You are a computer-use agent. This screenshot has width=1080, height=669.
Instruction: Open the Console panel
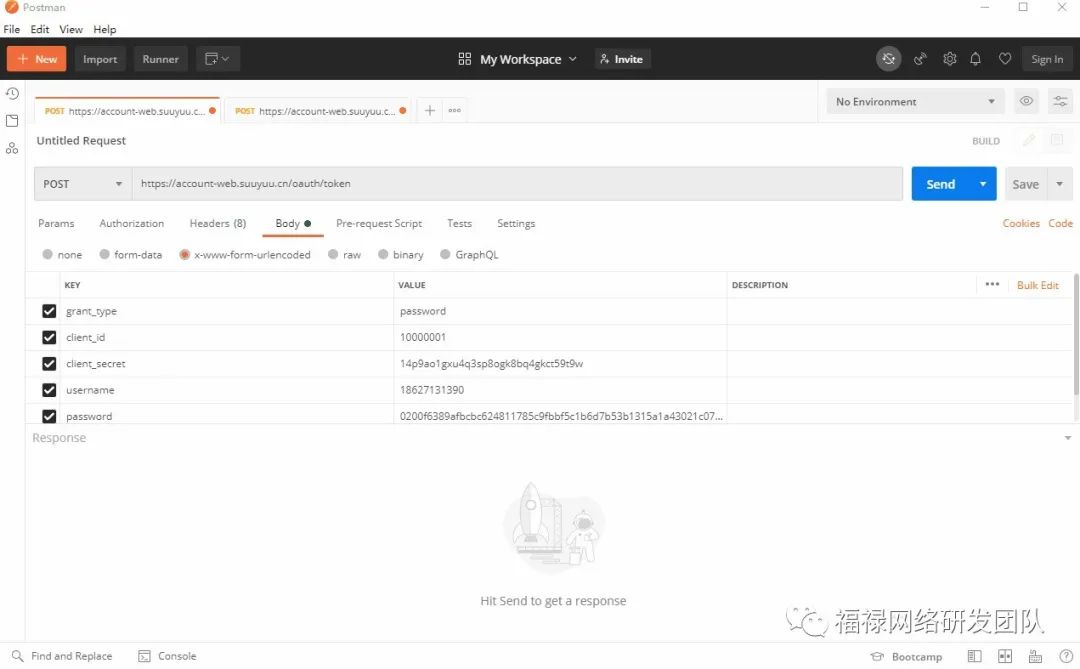point(167,656)
